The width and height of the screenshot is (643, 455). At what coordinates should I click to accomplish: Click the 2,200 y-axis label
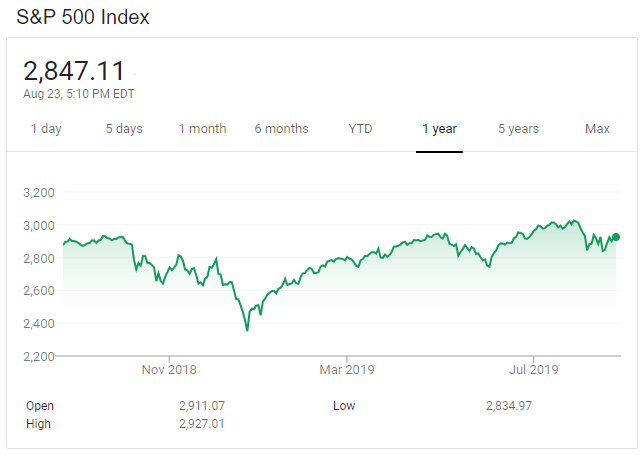(x=39, y=356)
